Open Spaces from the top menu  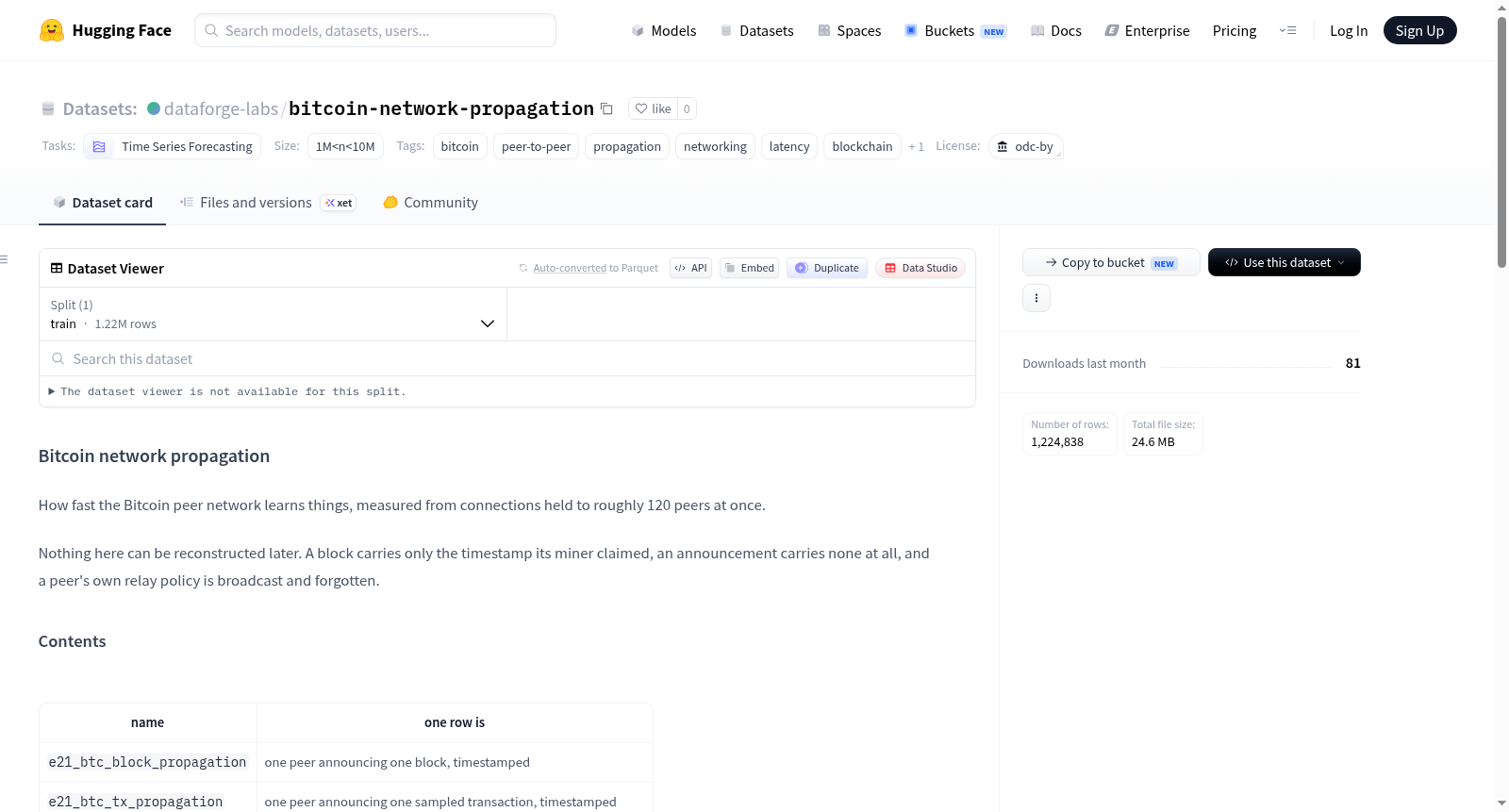coord(849,30)
